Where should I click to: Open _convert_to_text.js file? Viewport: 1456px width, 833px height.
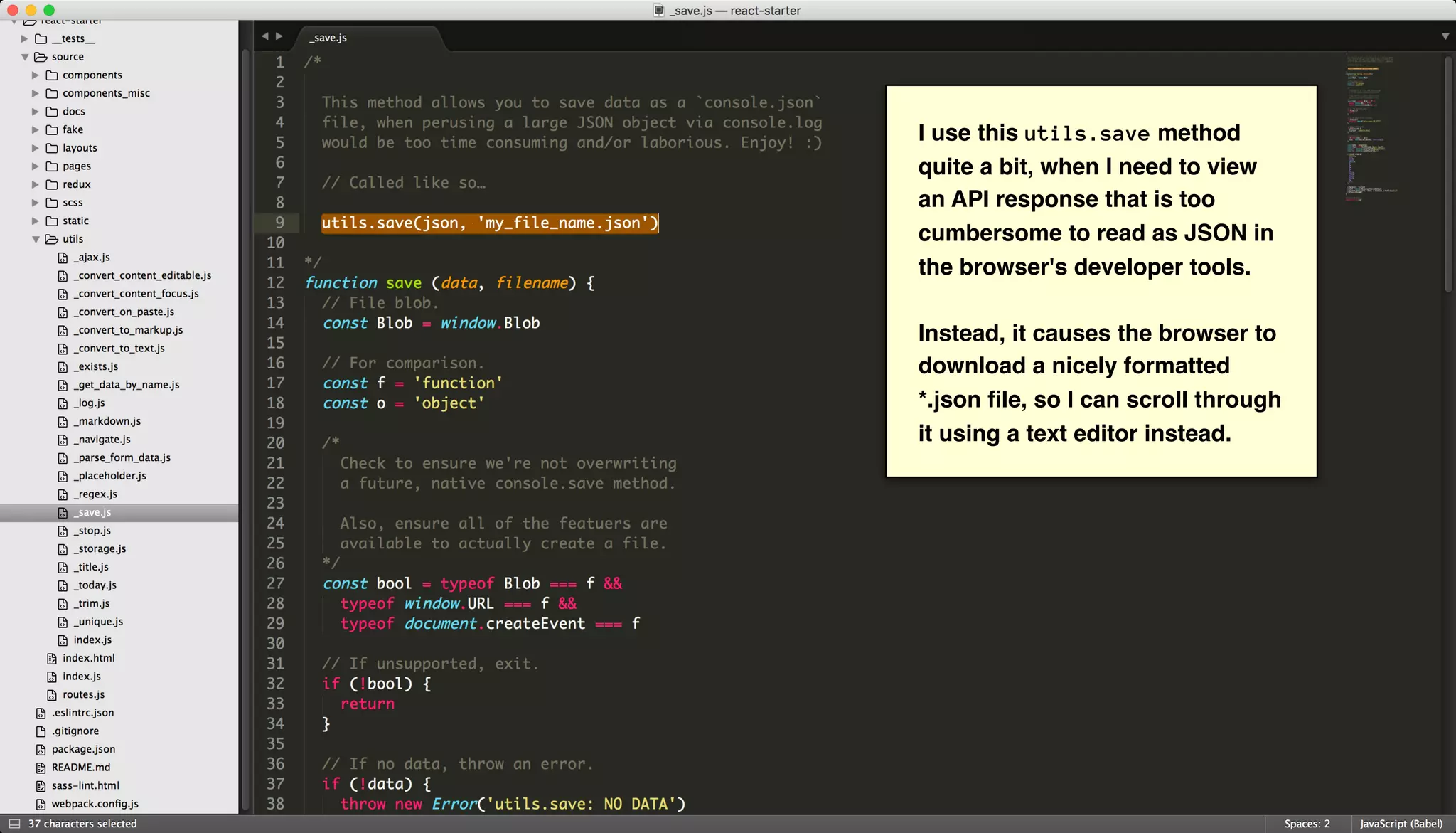[119, 349]
